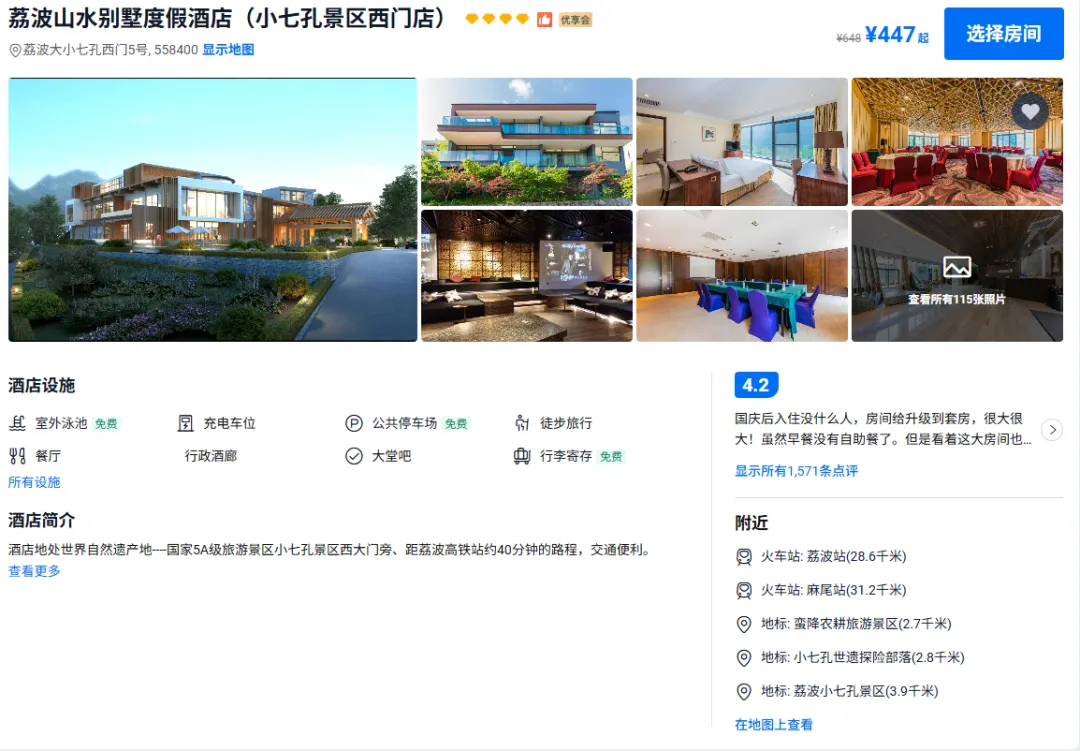1080x751 pixels.
Task: Click the hiking facility icon
Action: click(522, 423)
